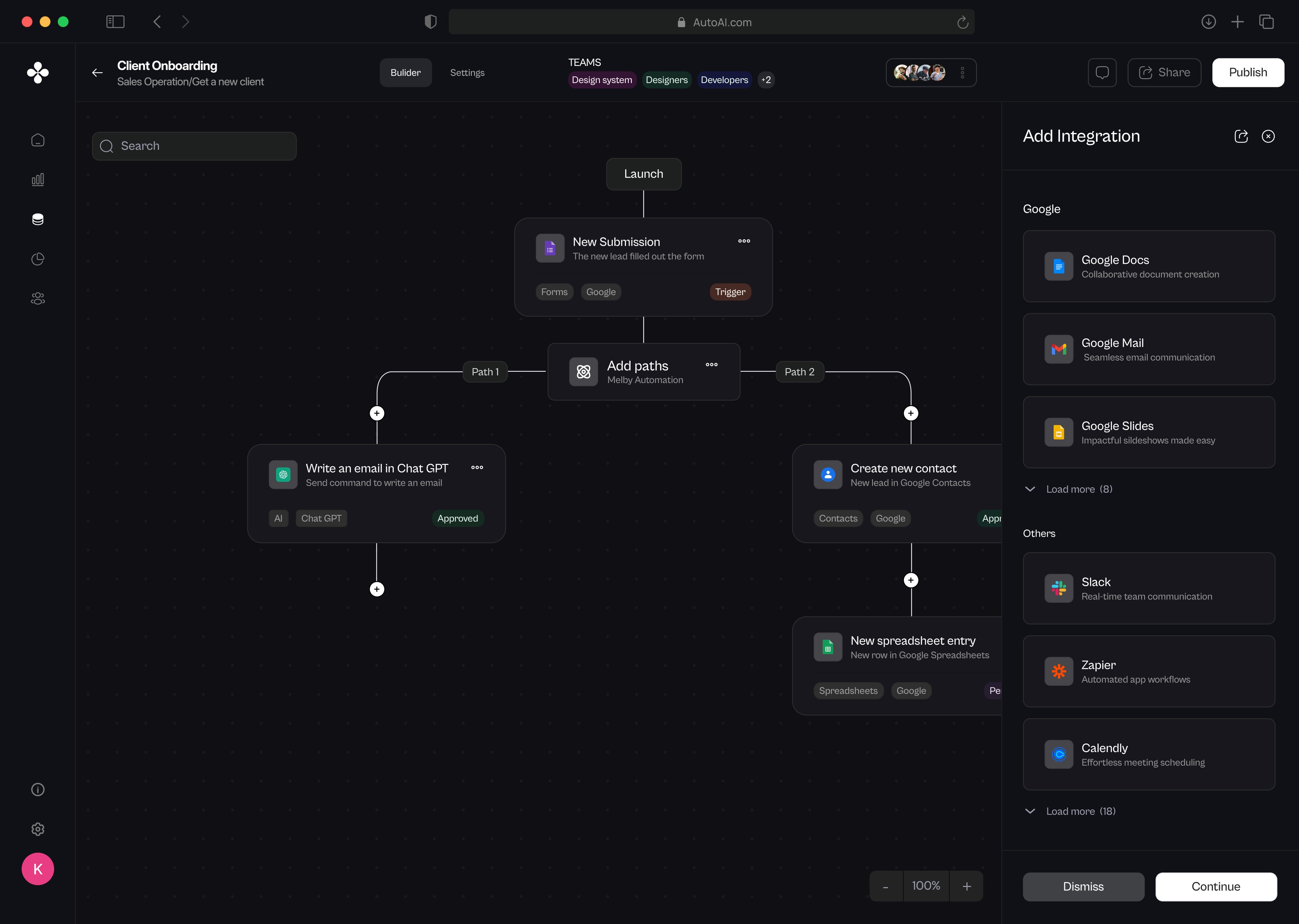Click the info icon in the sidebar
Screen dimensions: 1299x924
click(x=37, y=789)
